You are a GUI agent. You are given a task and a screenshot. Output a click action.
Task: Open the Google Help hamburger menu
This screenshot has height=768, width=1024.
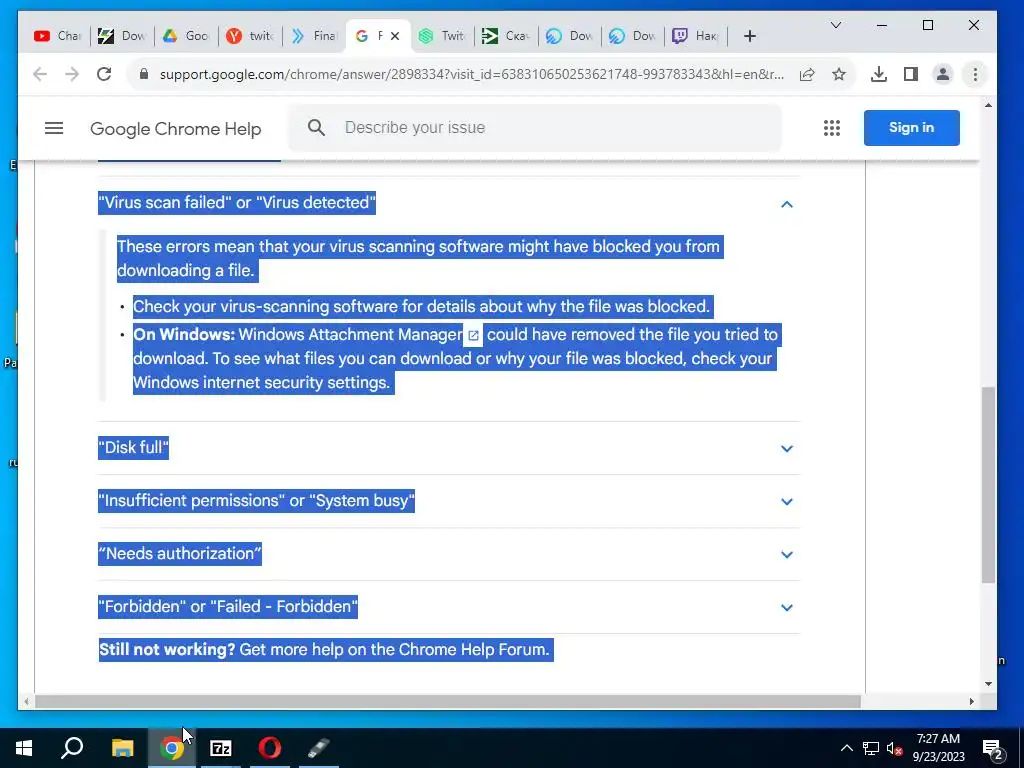pyautogui.click(x=54, y=128)
